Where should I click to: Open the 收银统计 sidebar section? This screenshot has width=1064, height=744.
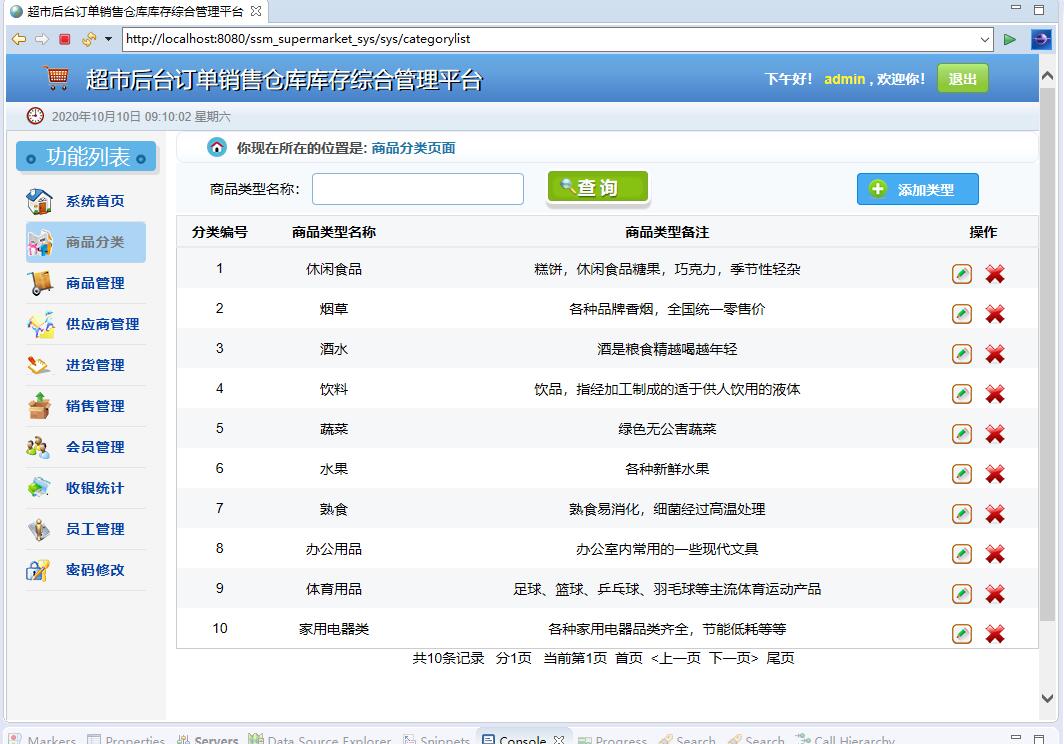tap(95, 488)
